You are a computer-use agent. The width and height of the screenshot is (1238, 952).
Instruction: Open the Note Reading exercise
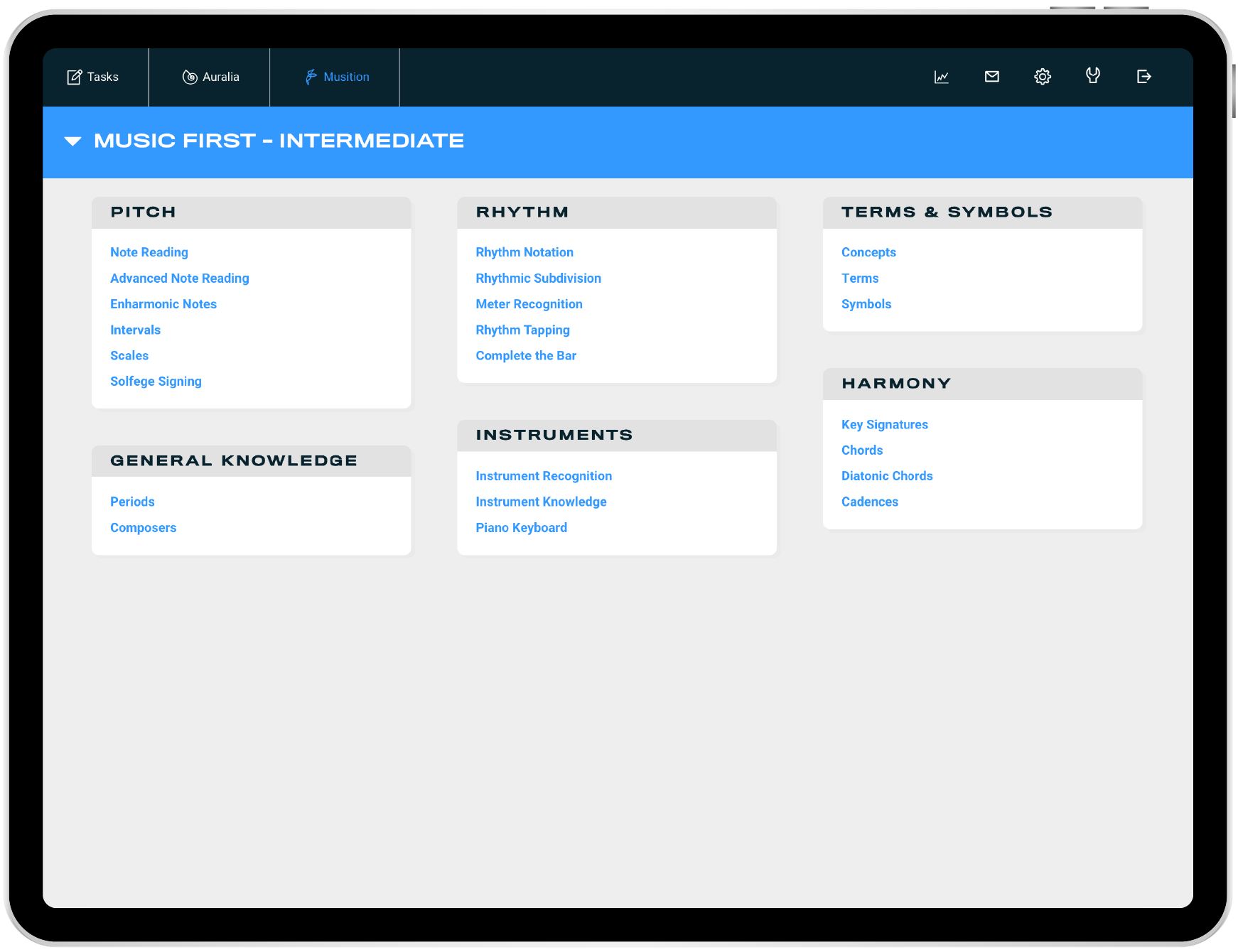click(x=149, y=252)
